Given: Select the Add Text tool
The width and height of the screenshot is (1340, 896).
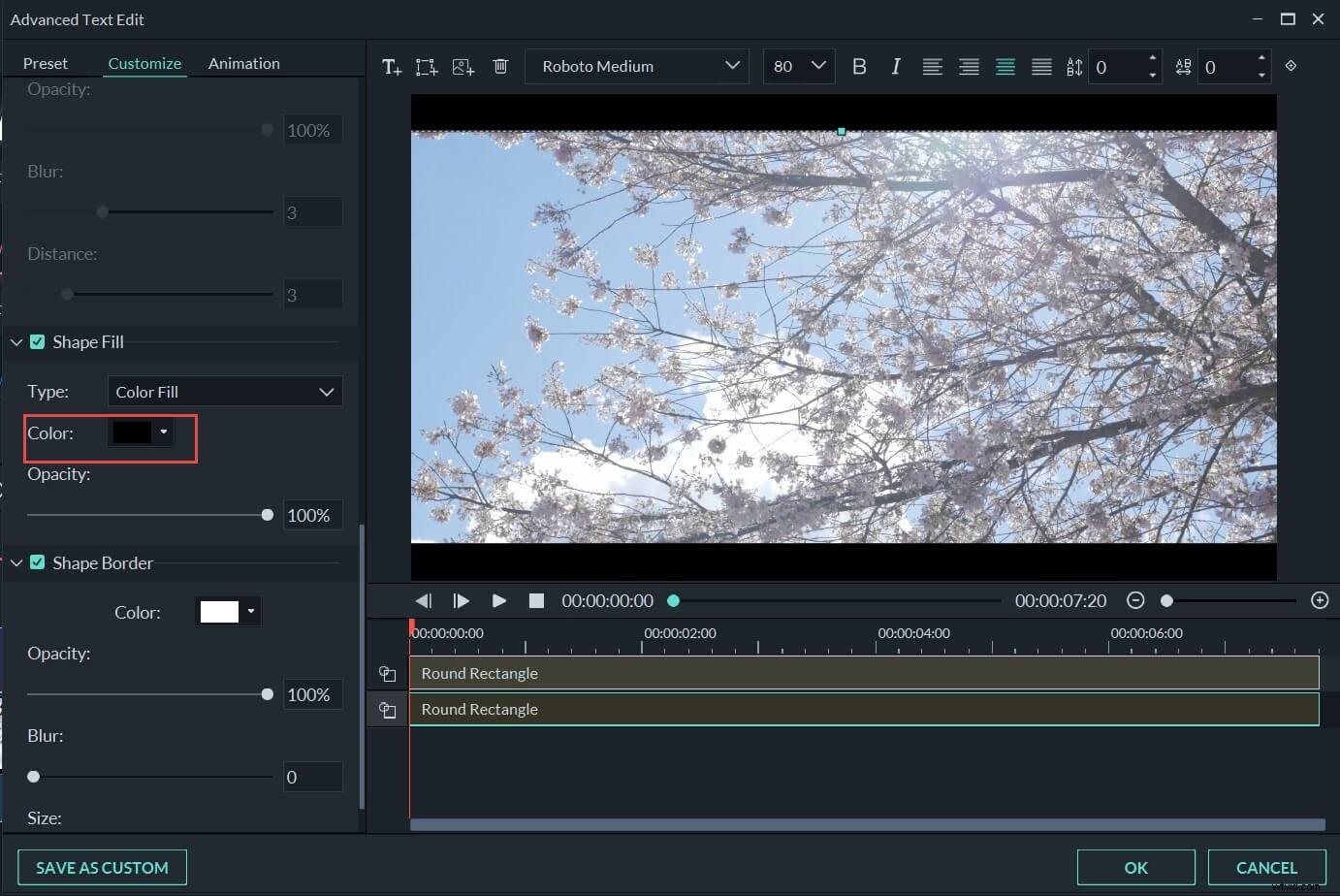Looking at the screenshot, I should (392, 66).
